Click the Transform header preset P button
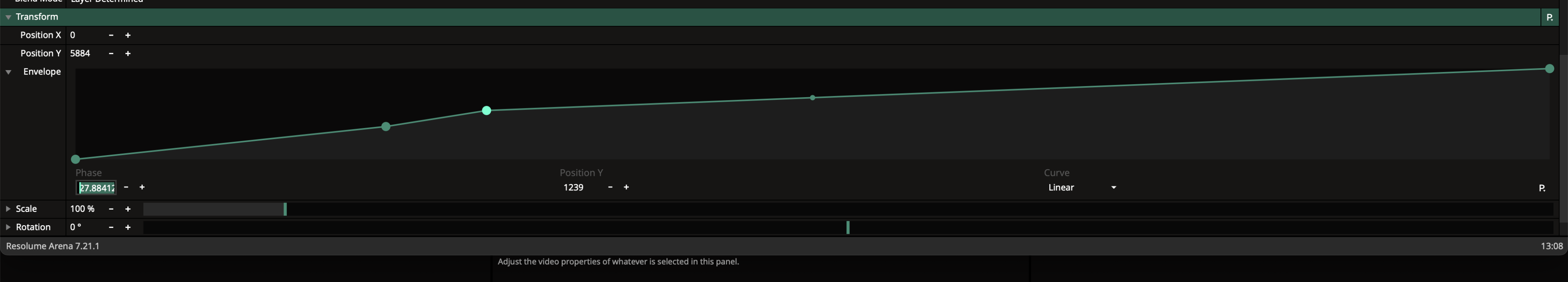The height and width of the screenshot is (282, 1568). point(1549,17)
